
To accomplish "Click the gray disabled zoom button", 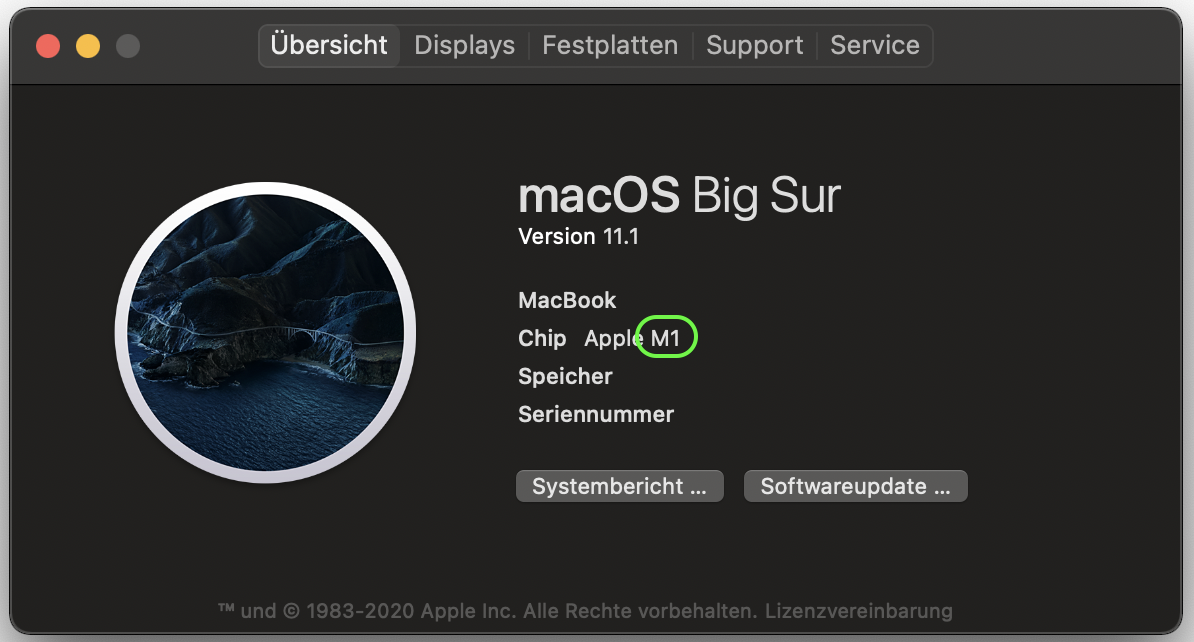I will pos(128,46).
